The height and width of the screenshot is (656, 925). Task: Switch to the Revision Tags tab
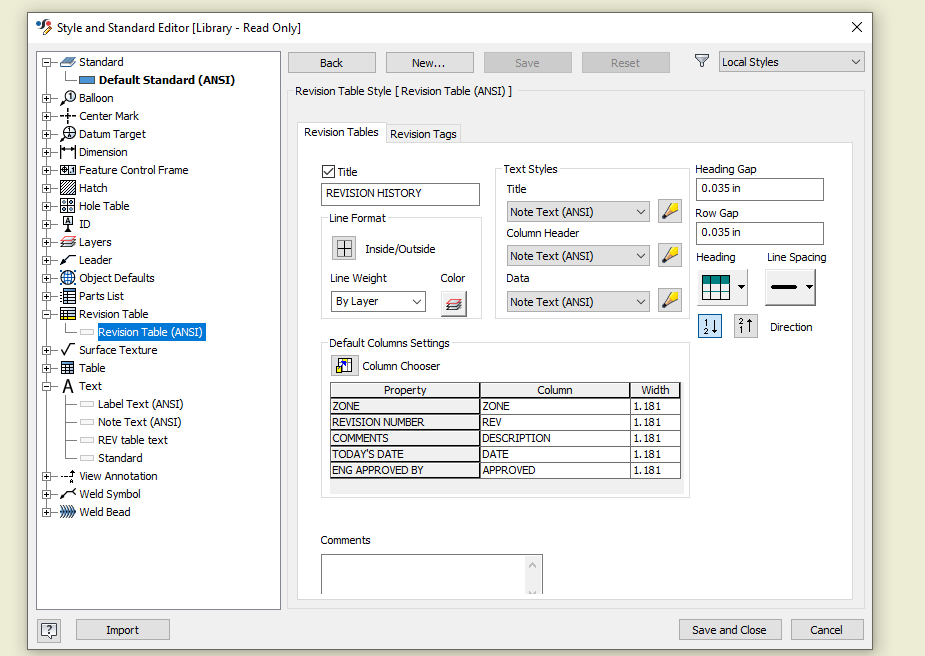point(422,133)
